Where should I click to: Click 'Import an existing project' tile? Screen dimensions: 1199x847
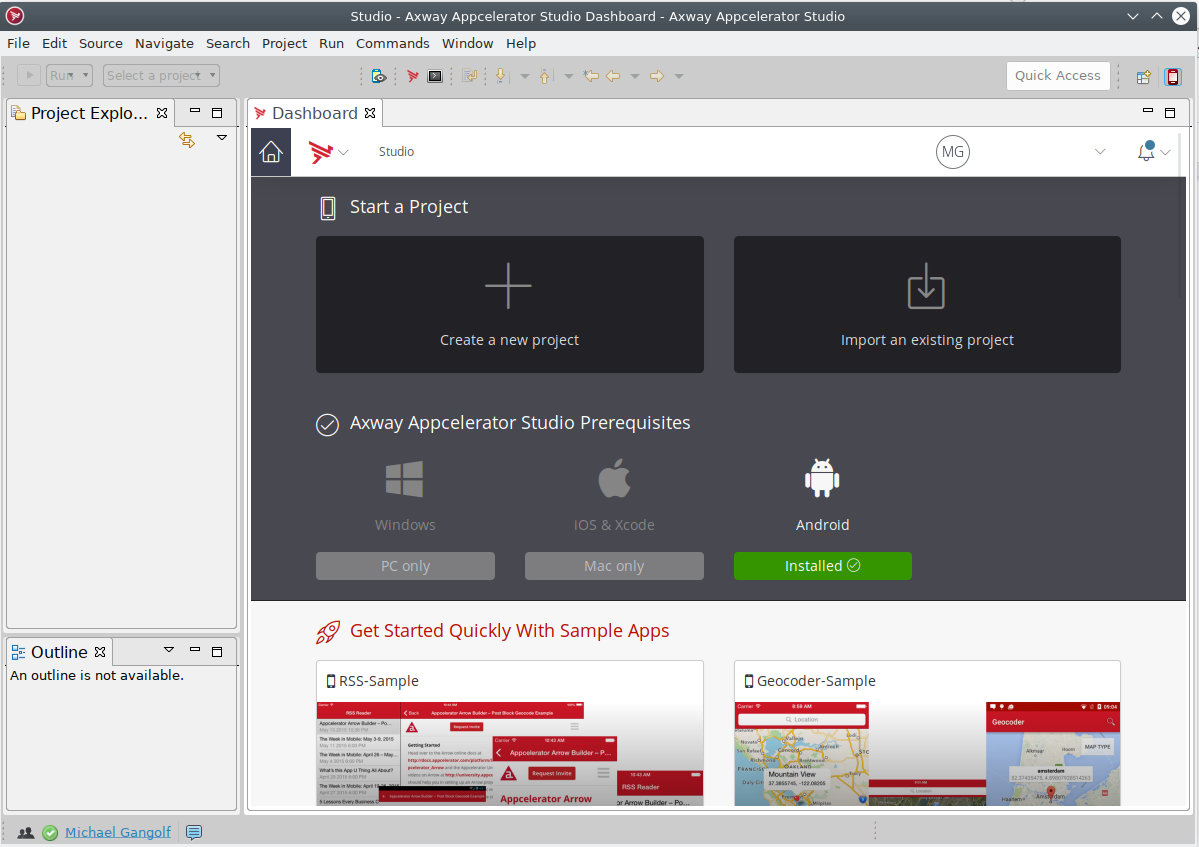[928, 304]
